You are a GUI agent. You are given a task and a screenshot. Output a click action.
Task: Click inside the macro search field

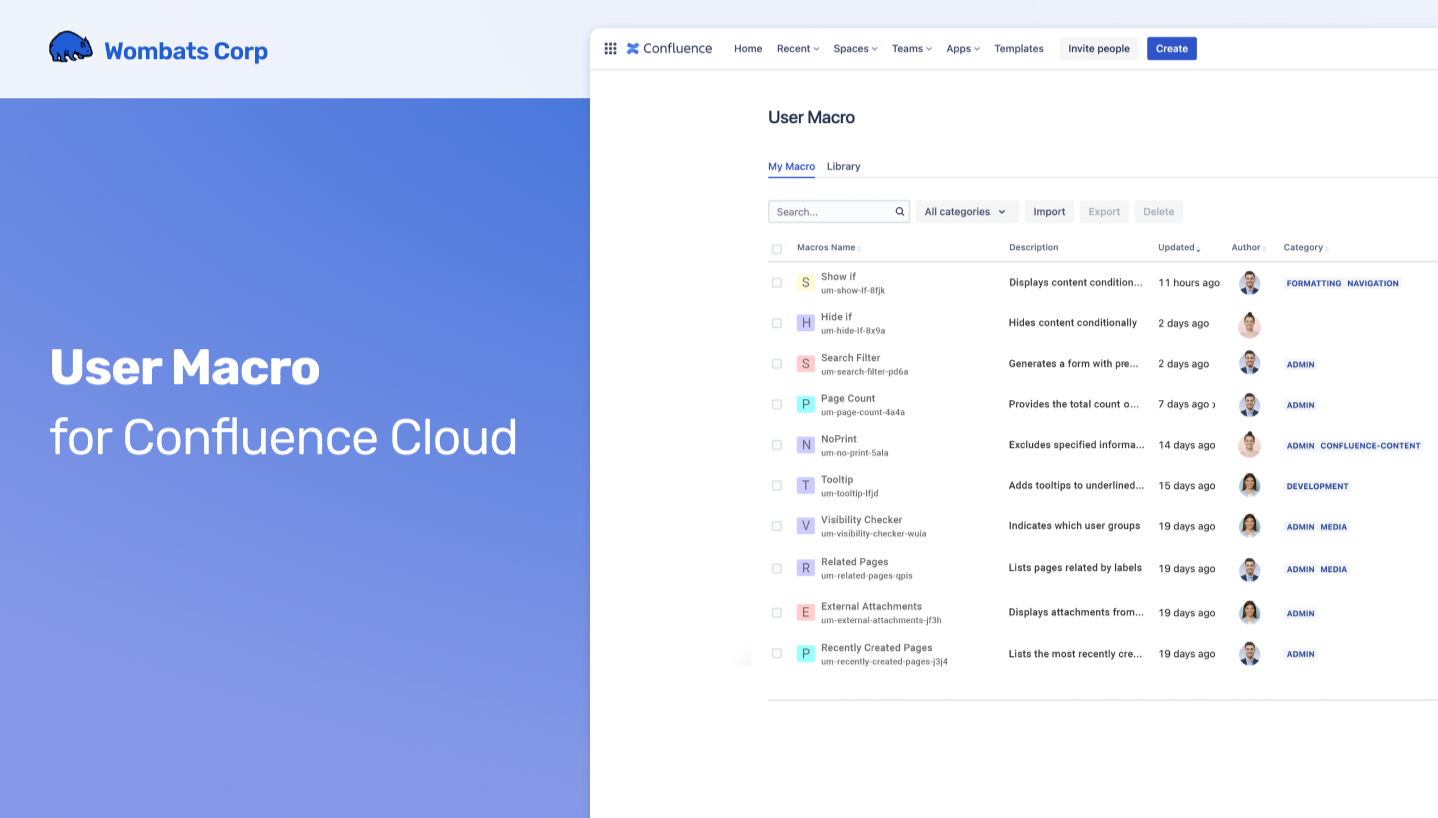pyautogui.click(x=830, y=211)
